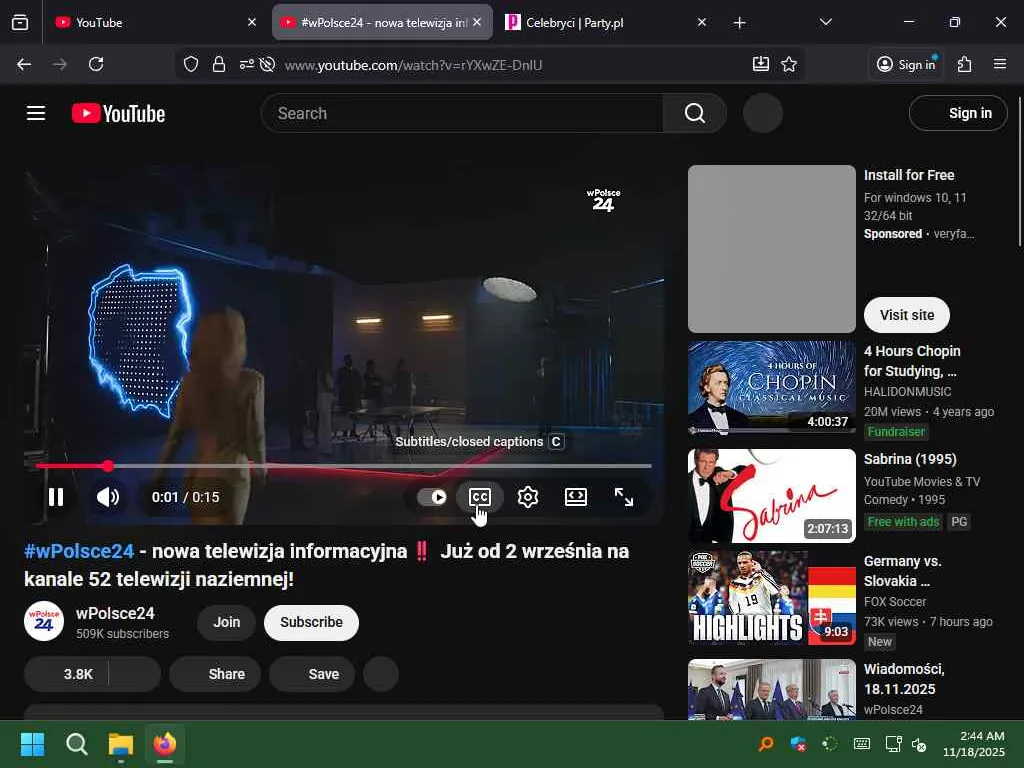
Task: Click the YouTube Search field
Action: pos(462,114)
